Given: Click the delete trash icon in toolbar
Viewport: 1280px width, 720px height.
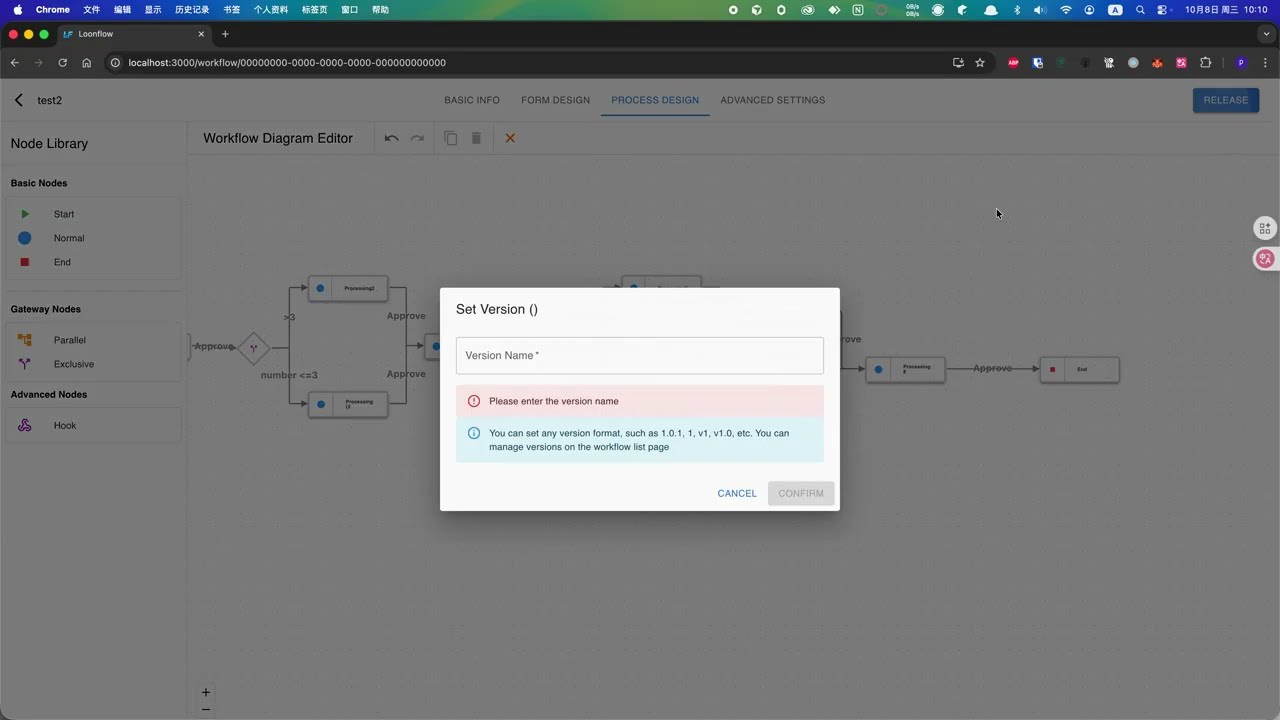Looking at the screenshot, I should [476, 138].
